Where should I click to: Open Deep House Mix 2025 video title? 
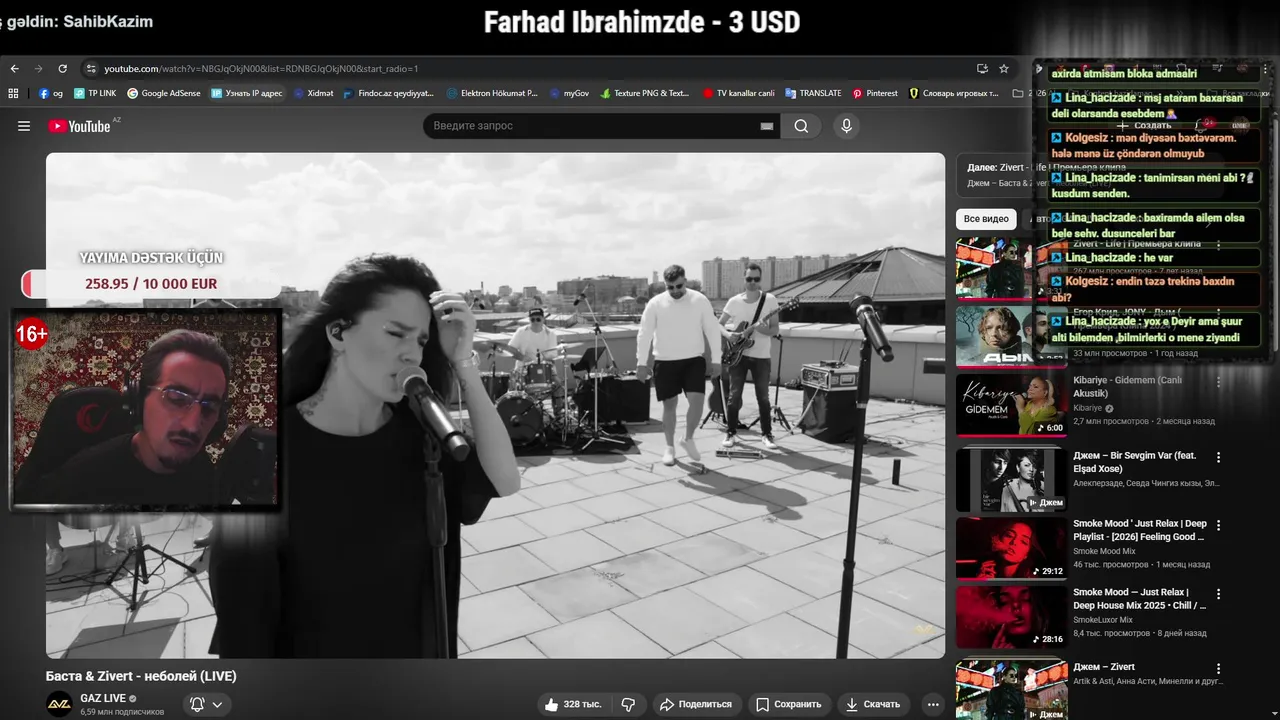[x=1140, y=599]
